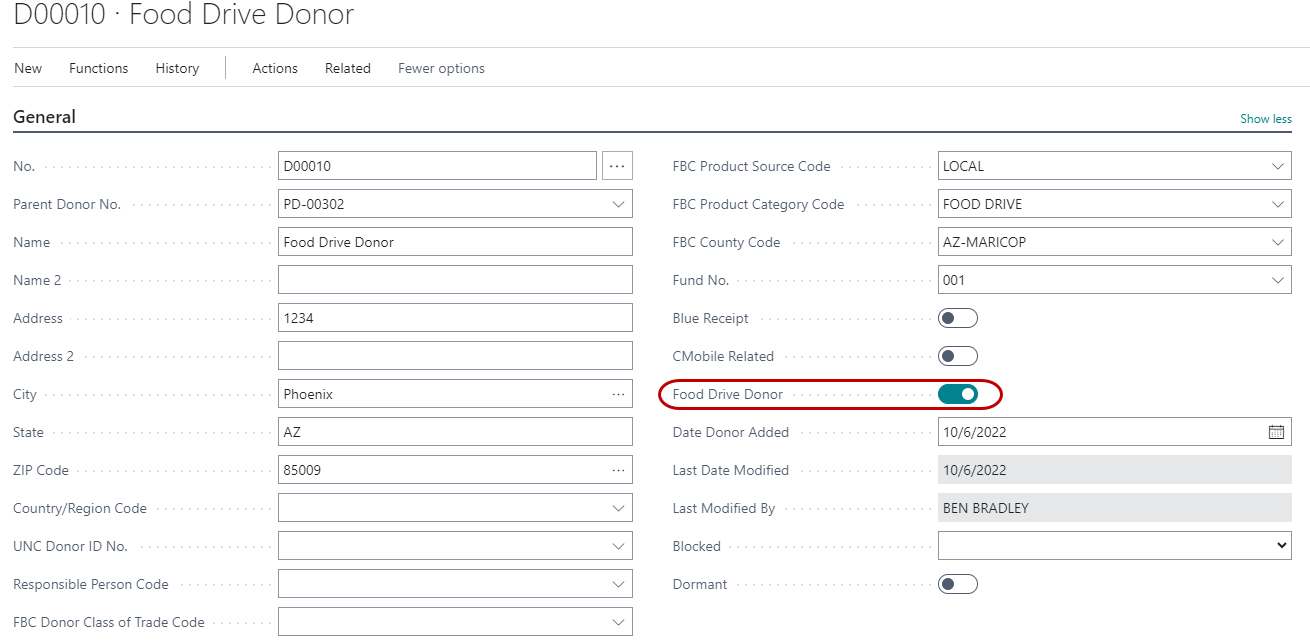
Task: Expand the Parent Donor No. dropdown
Action: [x=617, y=204]
